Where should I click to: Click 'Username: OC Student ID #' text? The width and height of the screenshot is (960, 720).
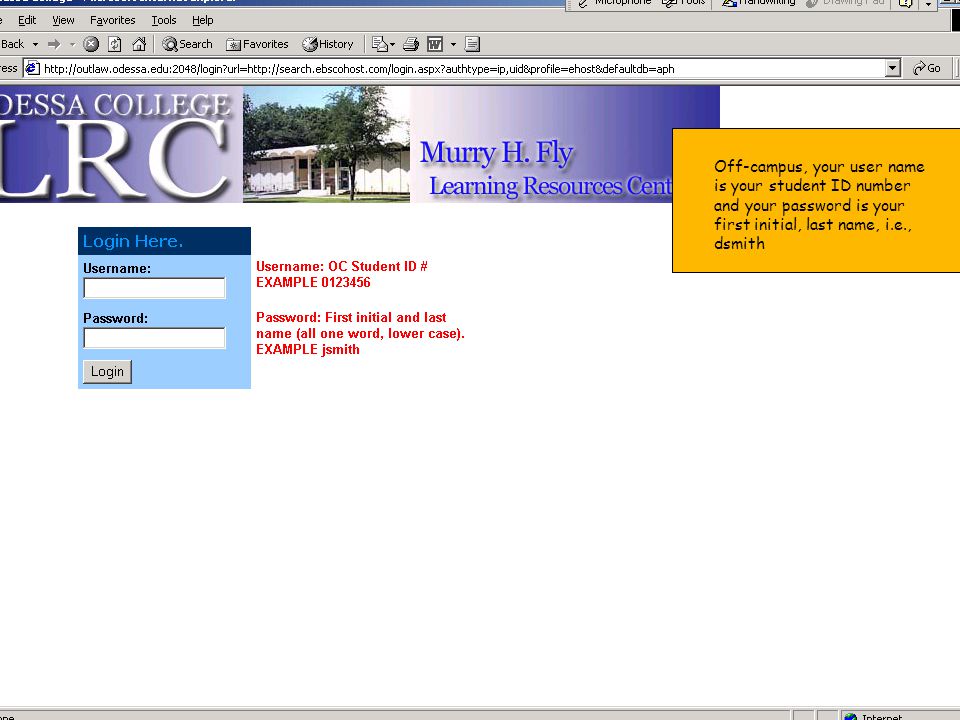[x=342, y=266]
